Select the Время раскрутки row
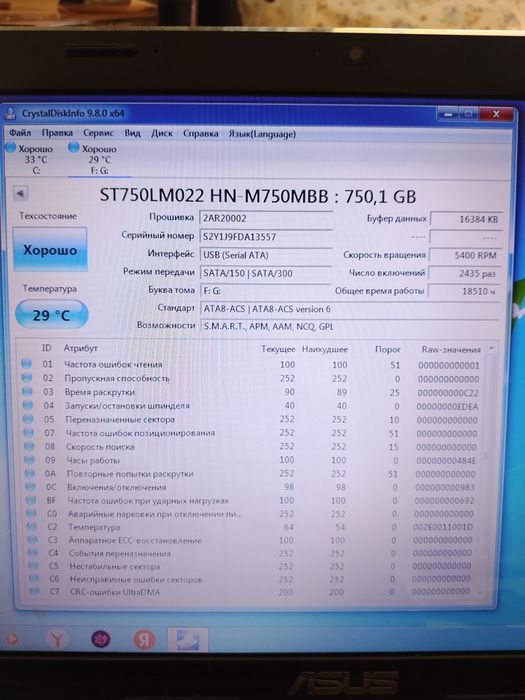 (251, 392)
